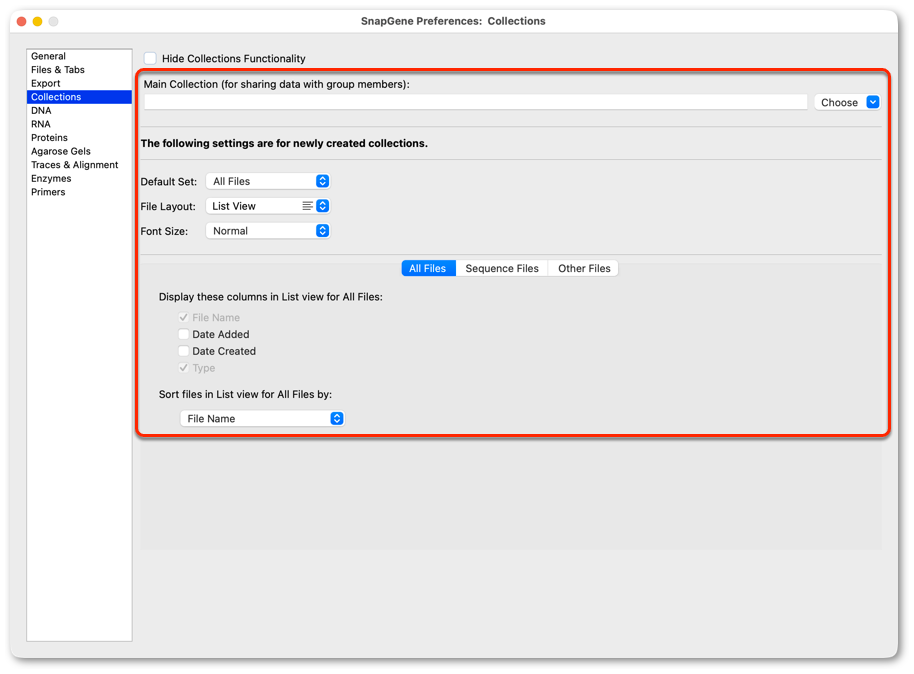Screen dimensions: 914x674
Task: Click the Choose dropdown arrow
Action: [873, 102]
